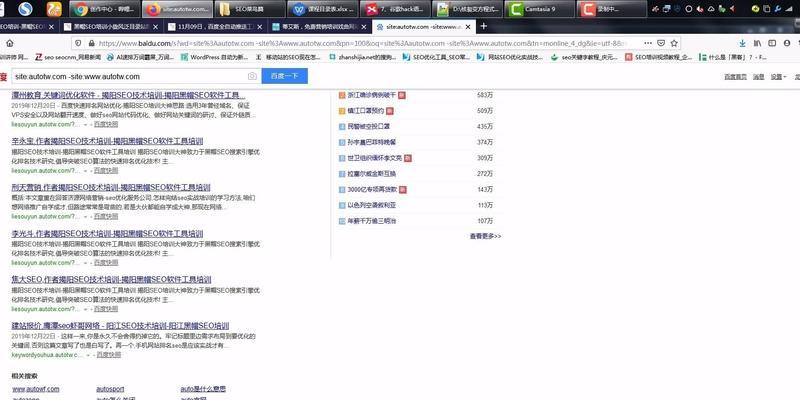Viewport: 800px width, 400px height.
Task: Click 查看更多>> under the hot list
Action: pyautogui.click(x=485, y=237)
